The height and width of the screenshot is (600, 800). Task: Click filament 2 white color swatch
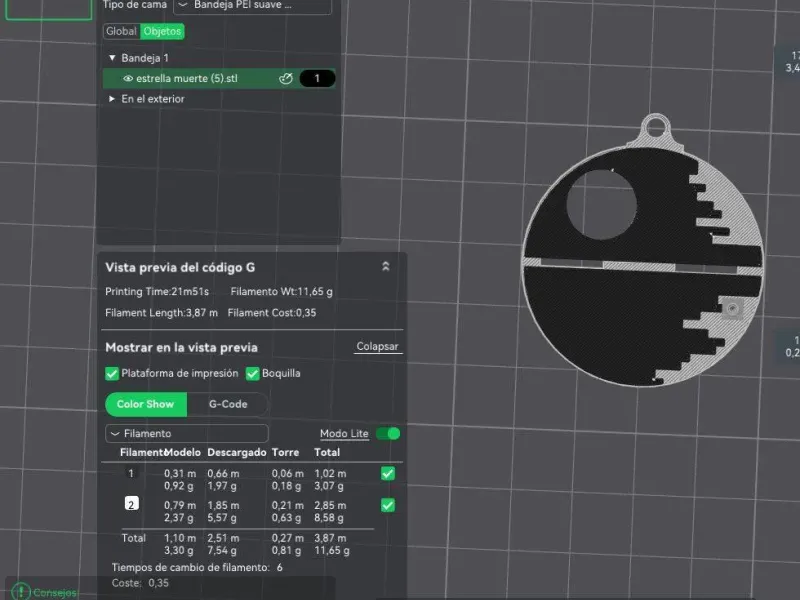pyautogui.click(x=132, y=504)
